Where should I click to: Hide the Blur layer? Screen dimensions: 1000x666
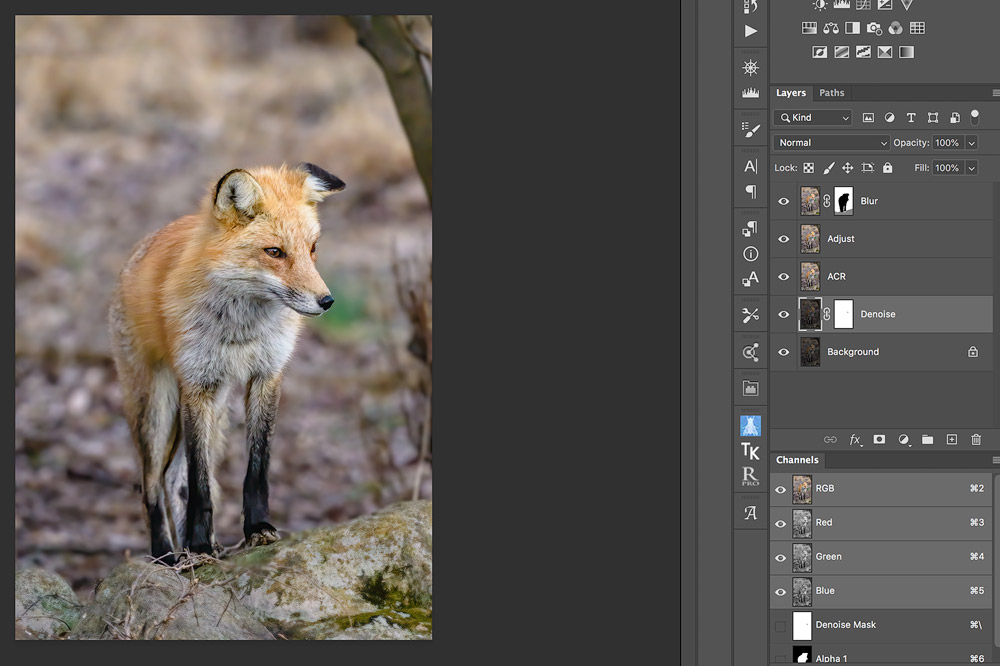(x=784, y=201)
